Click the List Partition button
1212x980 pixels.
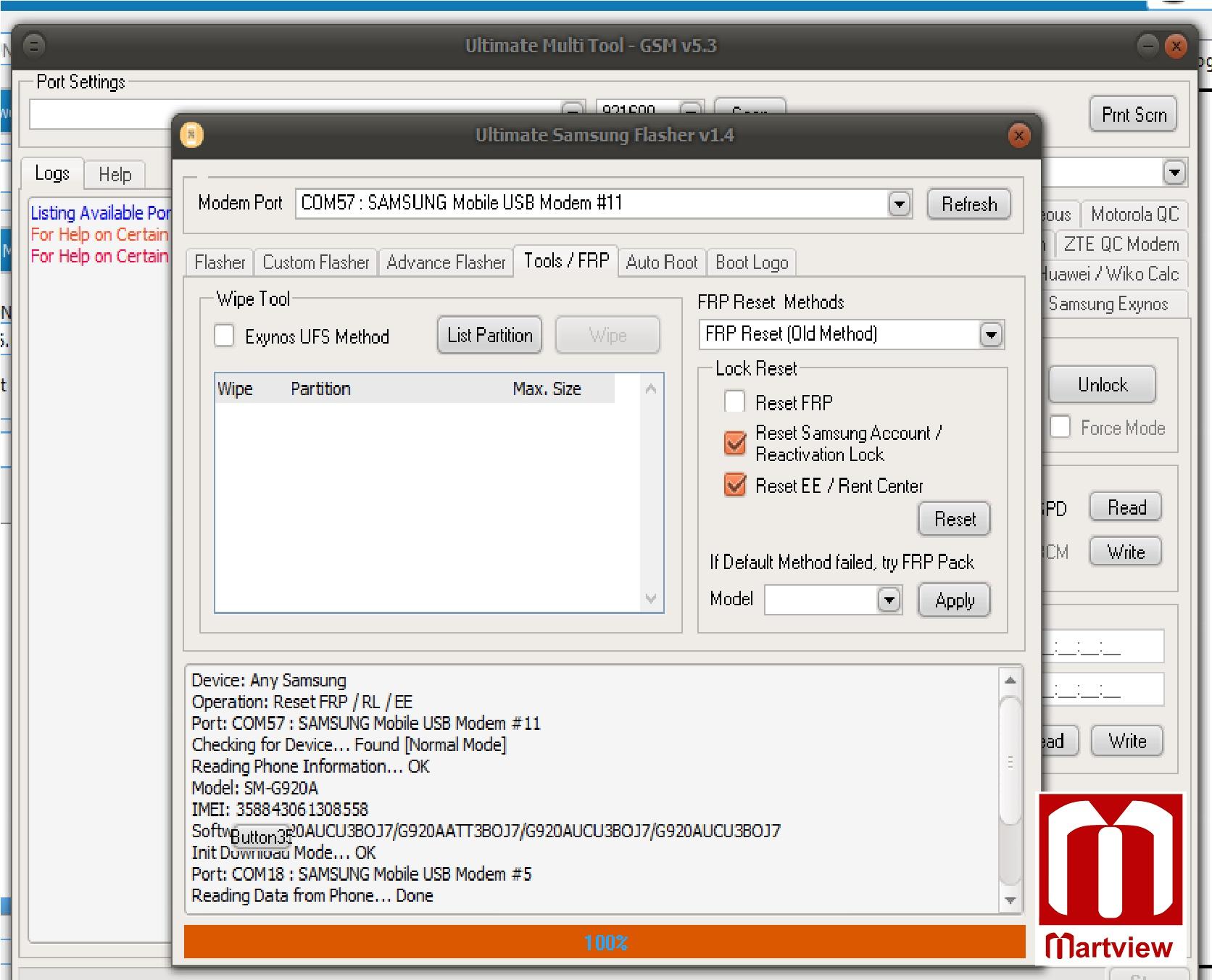pyautogui.click(x=489, y=335)
